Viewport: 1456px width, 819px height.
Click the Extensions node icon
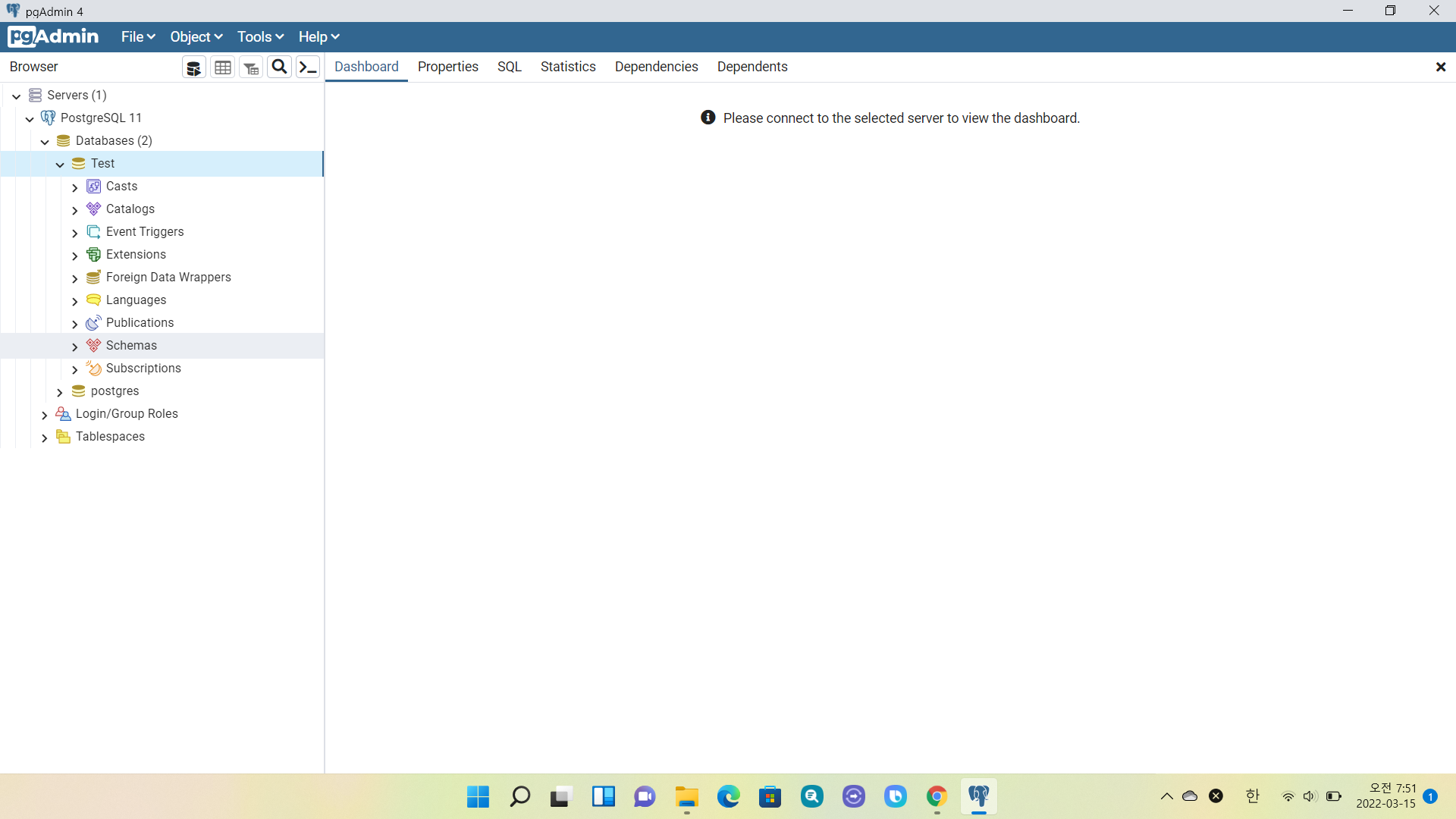[94, 254]
